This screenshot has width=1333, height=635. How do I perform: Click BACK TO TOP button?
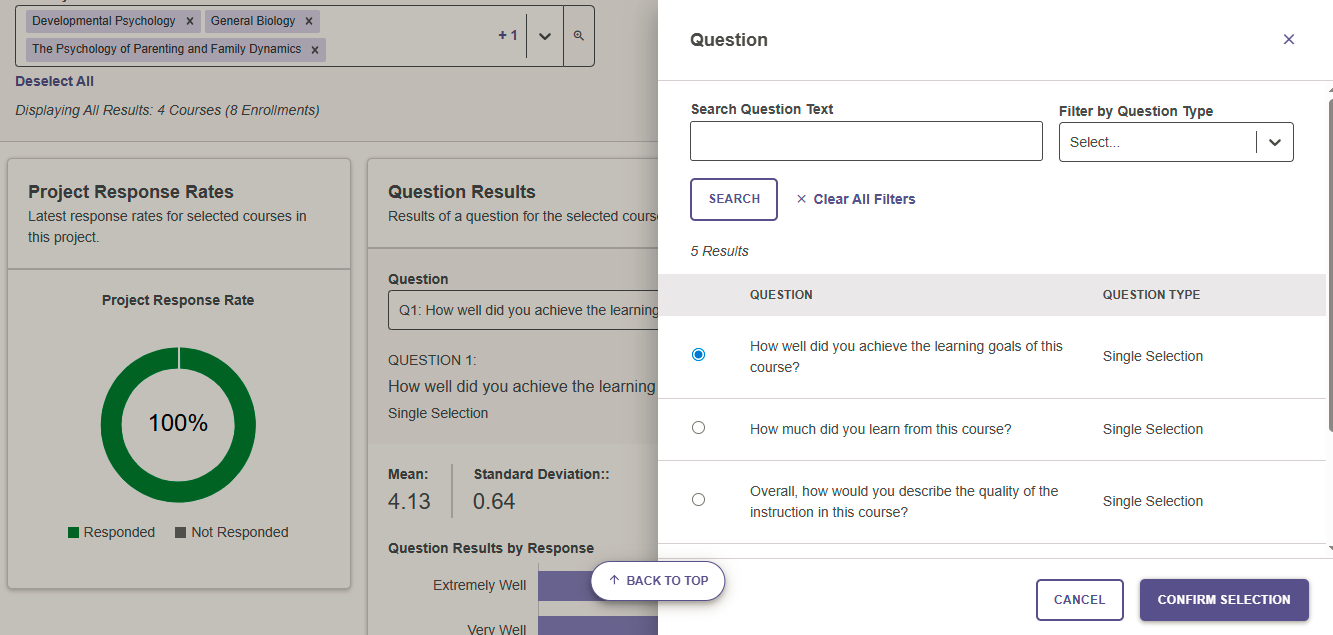click(658, 580)
